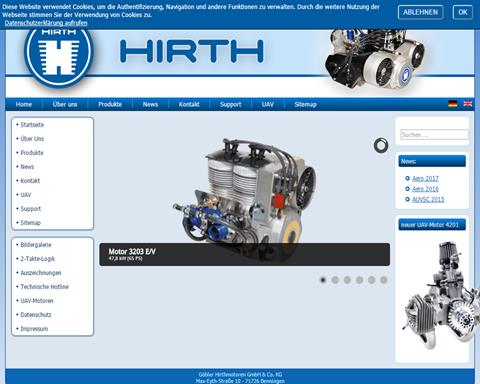480x384 pixels.
Task: Open Auszeichnungen in sidebar
Action: (x=41, y=273)
